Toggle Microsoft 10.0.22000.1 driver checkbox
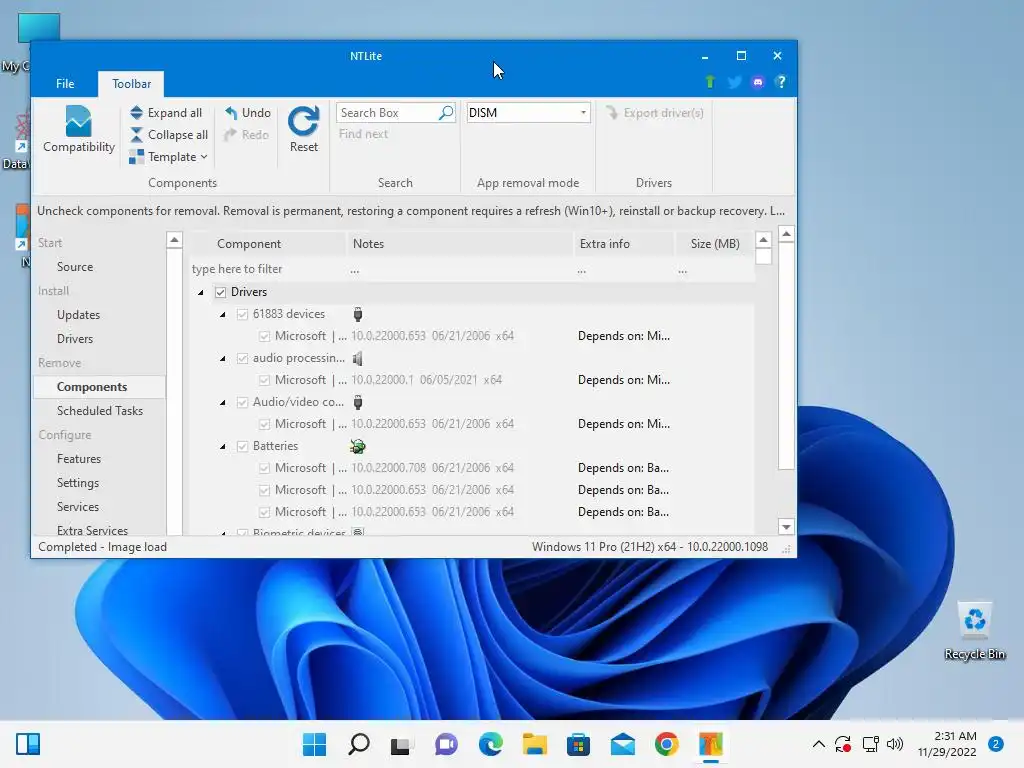1024x768 pixels. click(264, 380)
